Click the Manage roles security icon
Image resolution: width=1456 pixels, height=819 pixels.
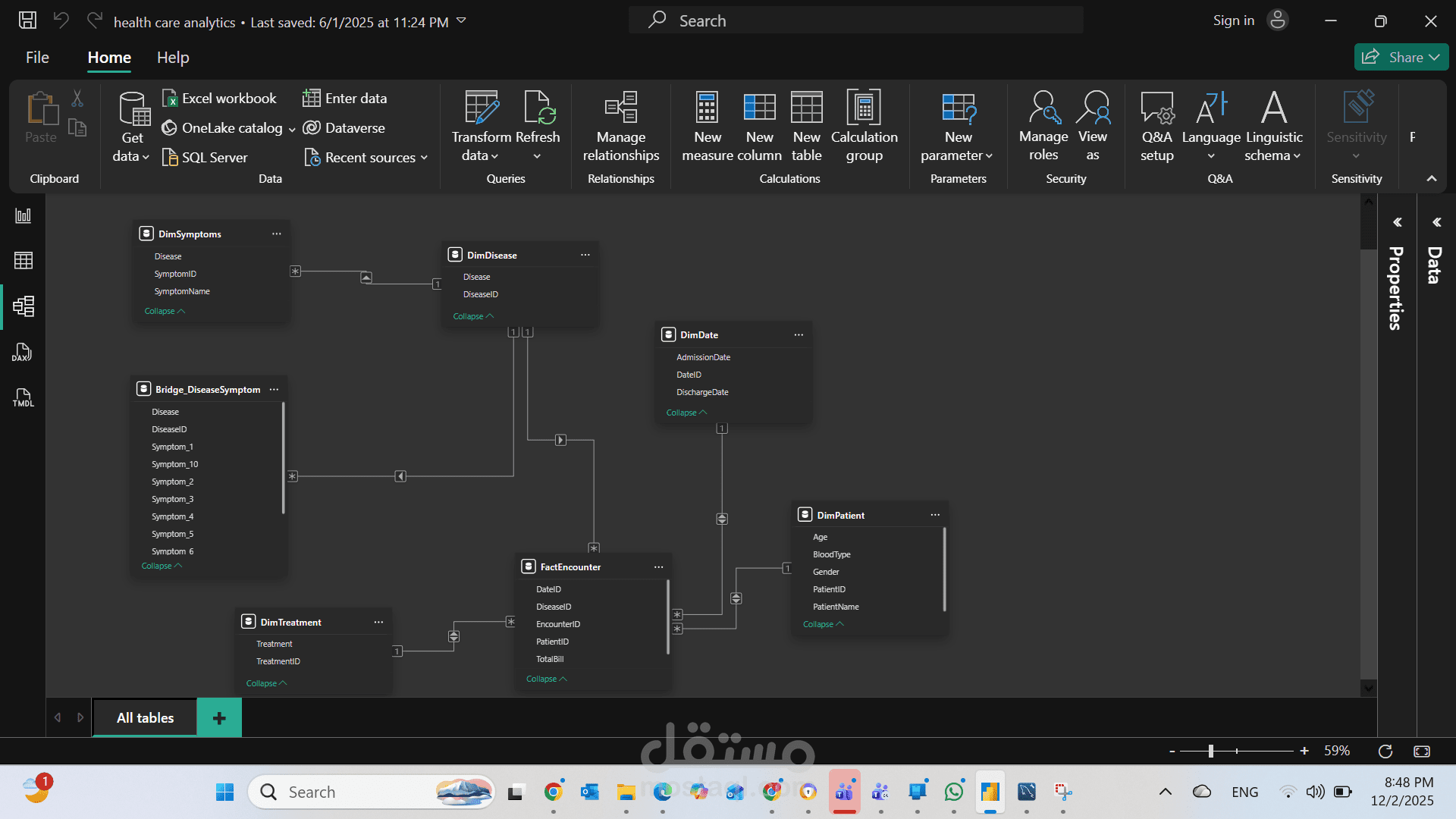click(1043, 126)
